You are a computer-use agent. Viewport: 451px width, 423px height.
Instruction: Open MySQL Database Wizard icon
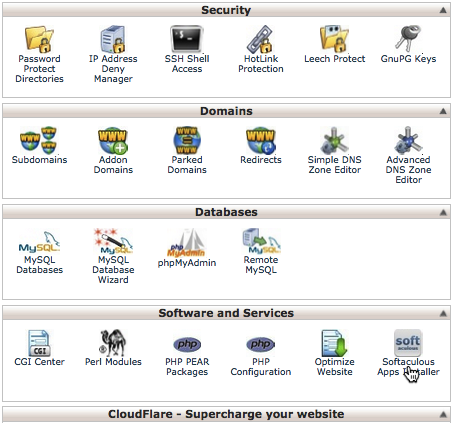point(113,241)
